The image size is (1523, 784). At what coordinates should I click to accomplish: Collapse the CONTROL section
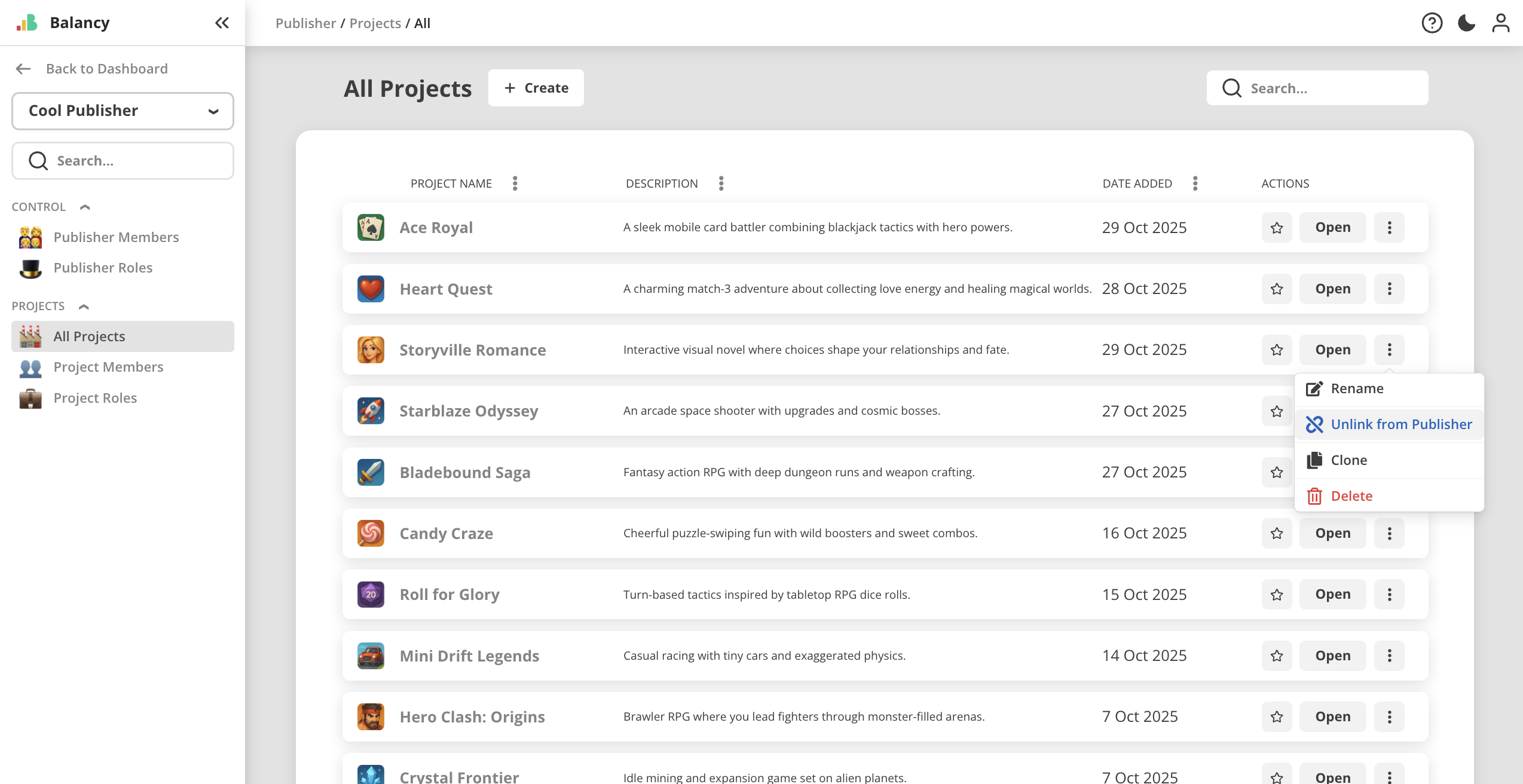tap(85, 207)
